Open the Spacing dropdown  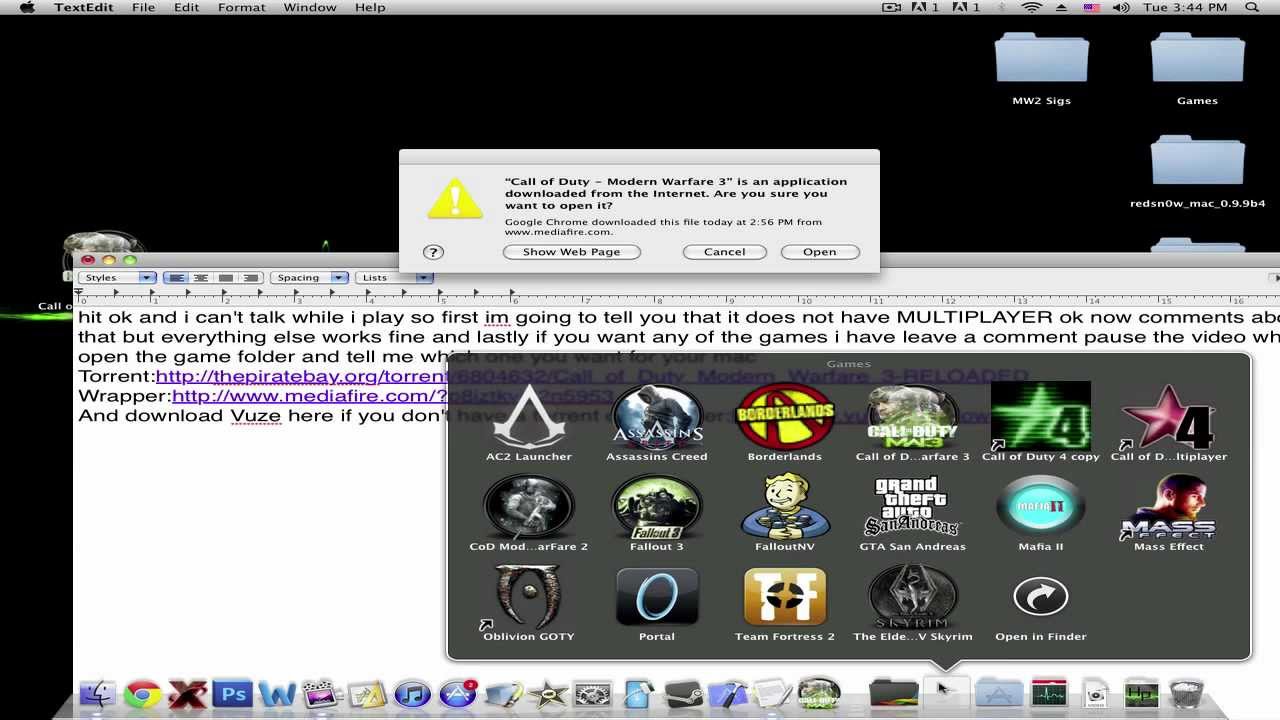(309, 277)
